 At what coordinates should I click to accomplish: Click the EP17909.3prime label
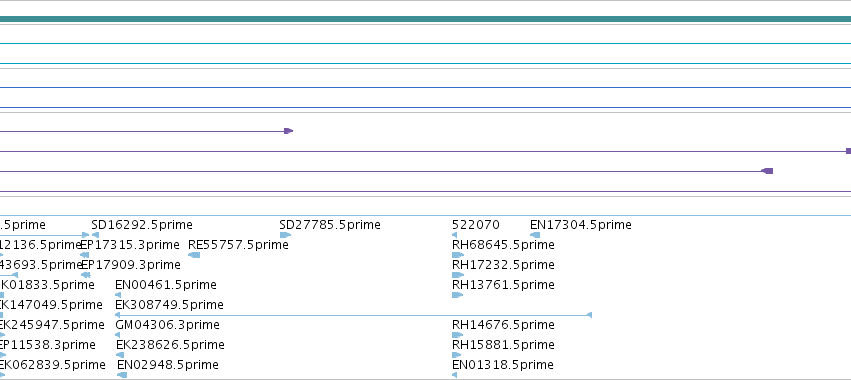131,265
